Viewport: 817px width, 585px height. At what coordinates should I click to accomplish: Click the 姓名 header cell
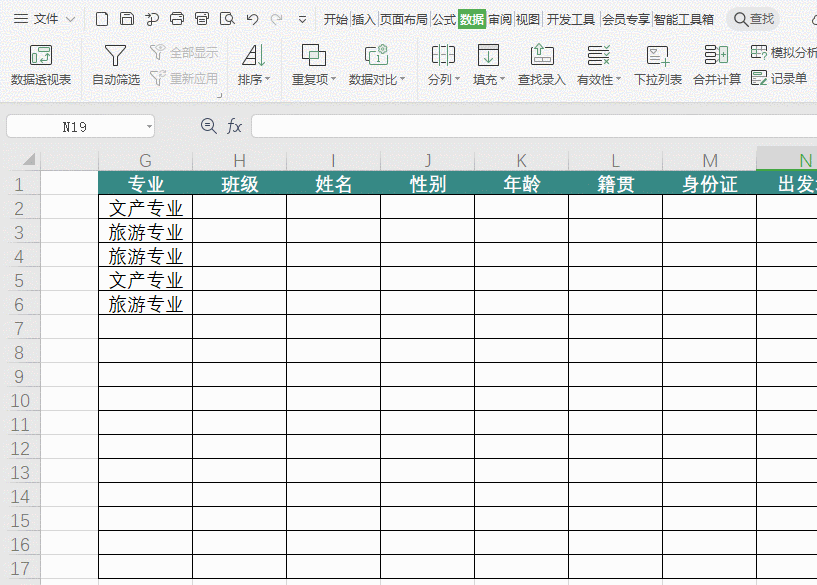[333, 183]
